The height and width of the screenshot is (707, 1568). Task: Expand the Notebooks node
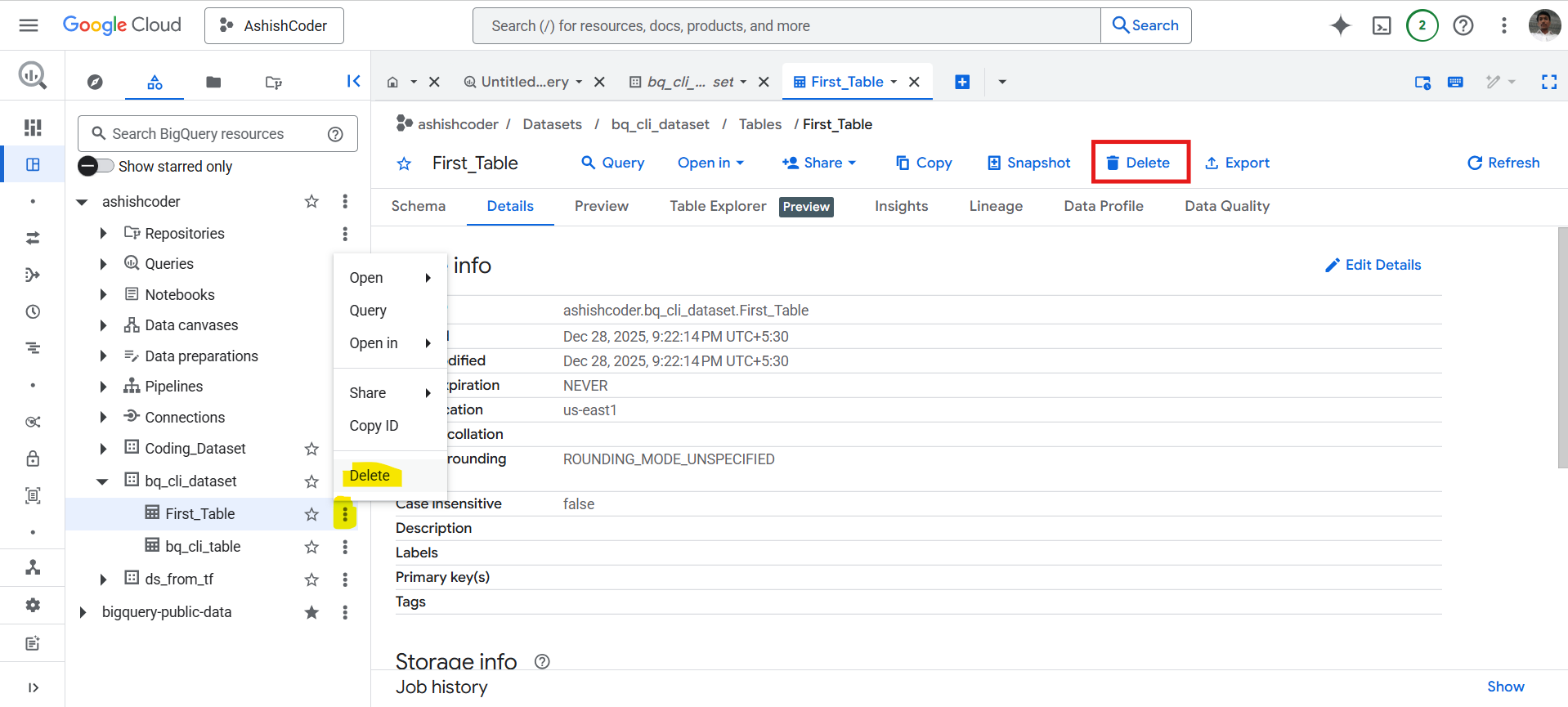click(103, 295)
